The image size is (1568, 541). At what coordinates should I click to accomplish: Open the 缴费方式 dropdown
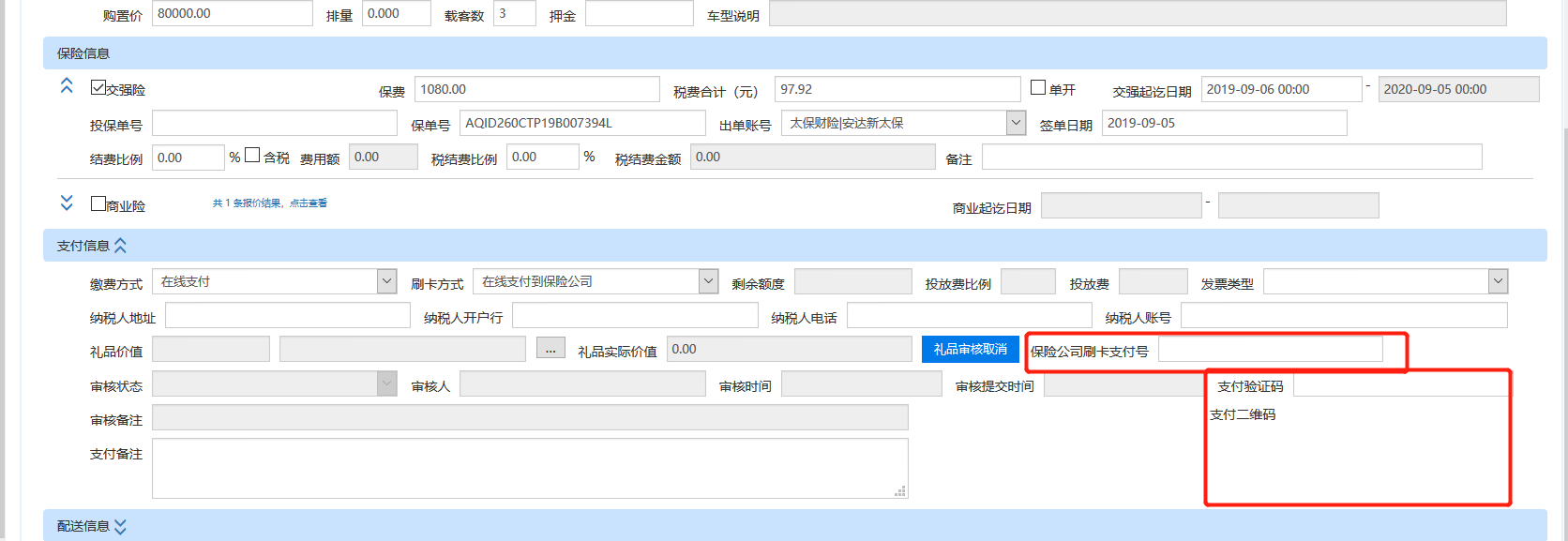coord(386,281)
